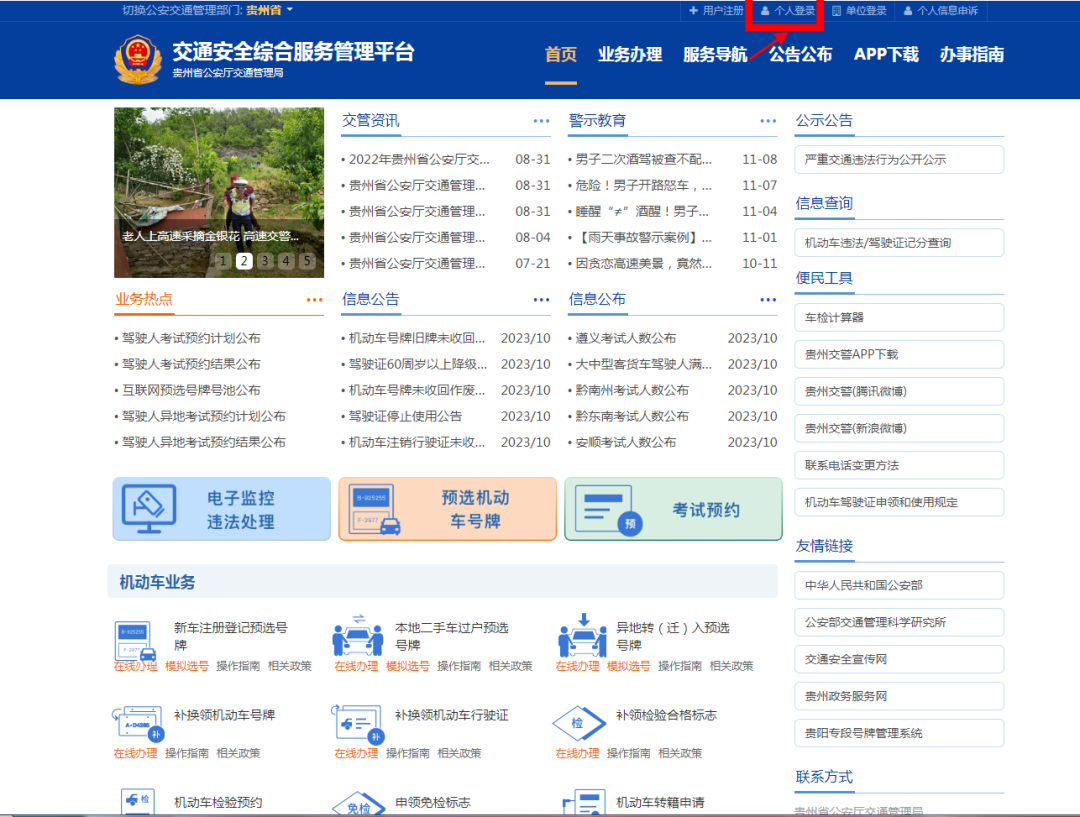The width and height of the screenshot is (1080, 817).
Task: Open the 信息公告 more dots
Action: coord(541,300)
